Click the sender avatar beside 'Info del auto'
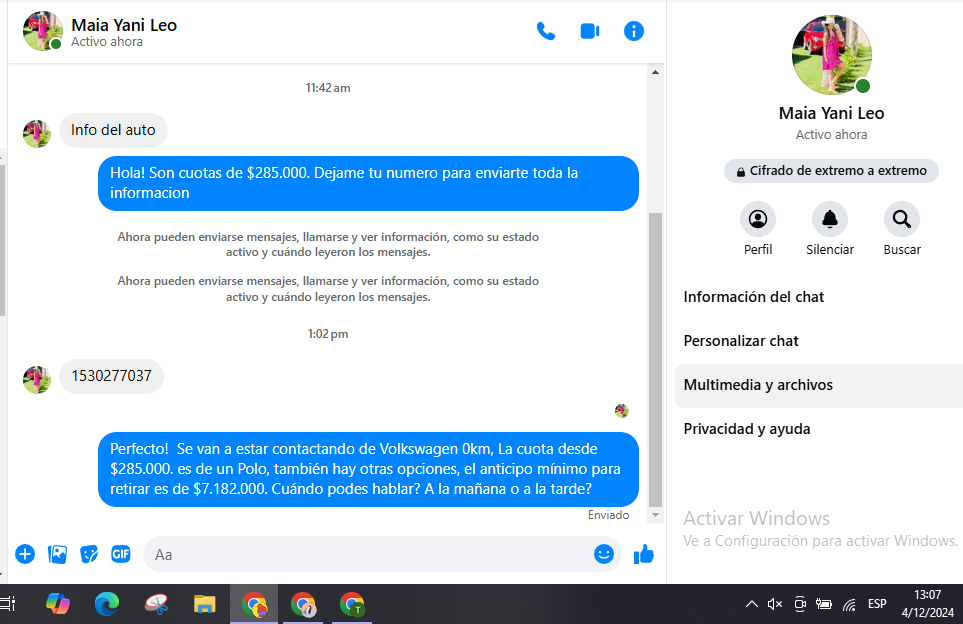This screenshot has height=624, width=963. (37, 134)
